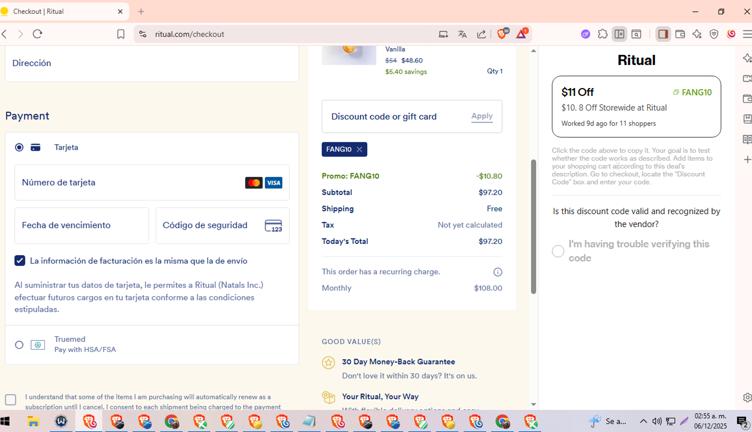Open File Explorer from taskbar
Image resolution: width=752 pixels, height=432 pixels.
coord(33,421)
